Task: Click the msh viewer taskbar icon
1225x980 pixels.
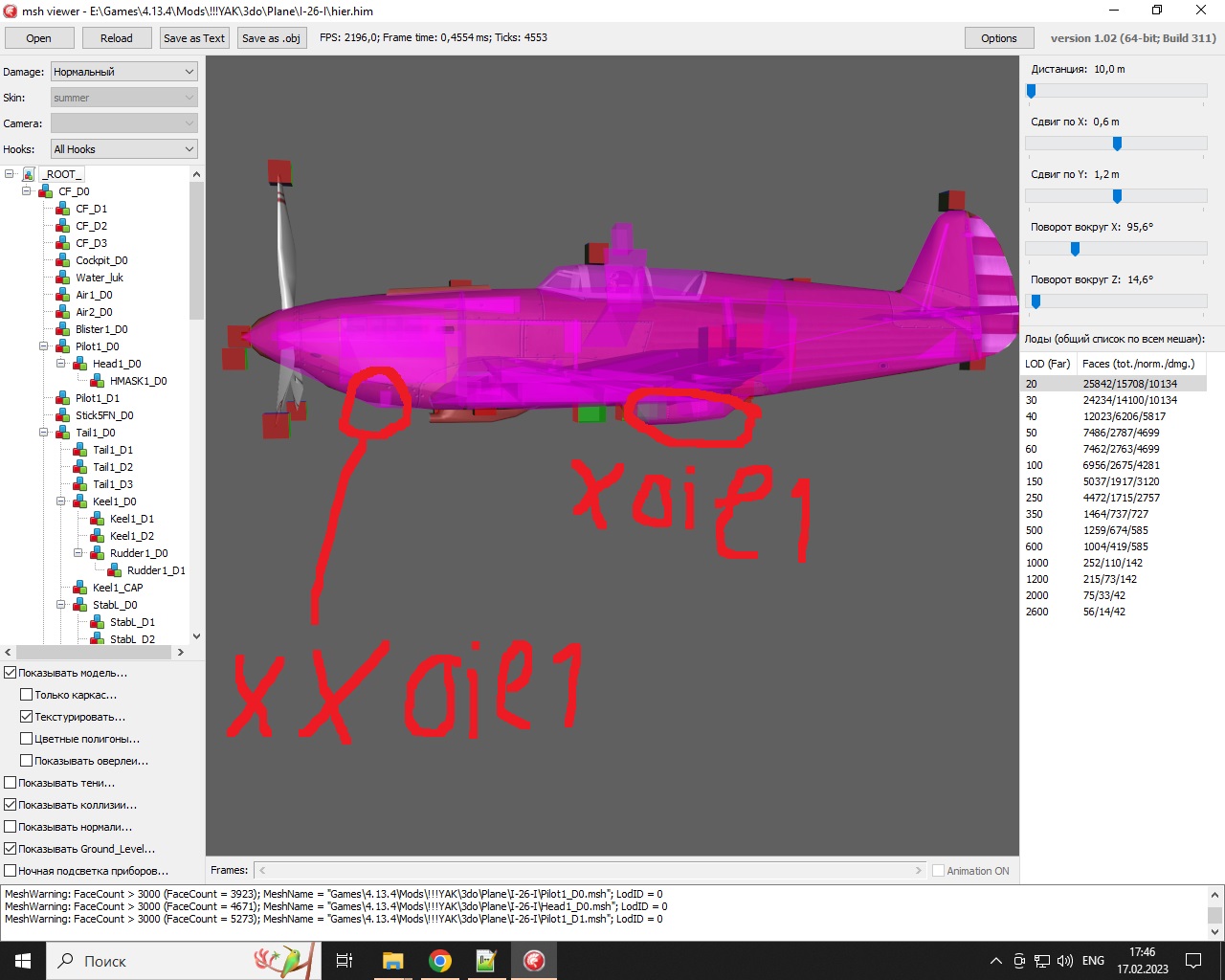Action: [534, 961]
